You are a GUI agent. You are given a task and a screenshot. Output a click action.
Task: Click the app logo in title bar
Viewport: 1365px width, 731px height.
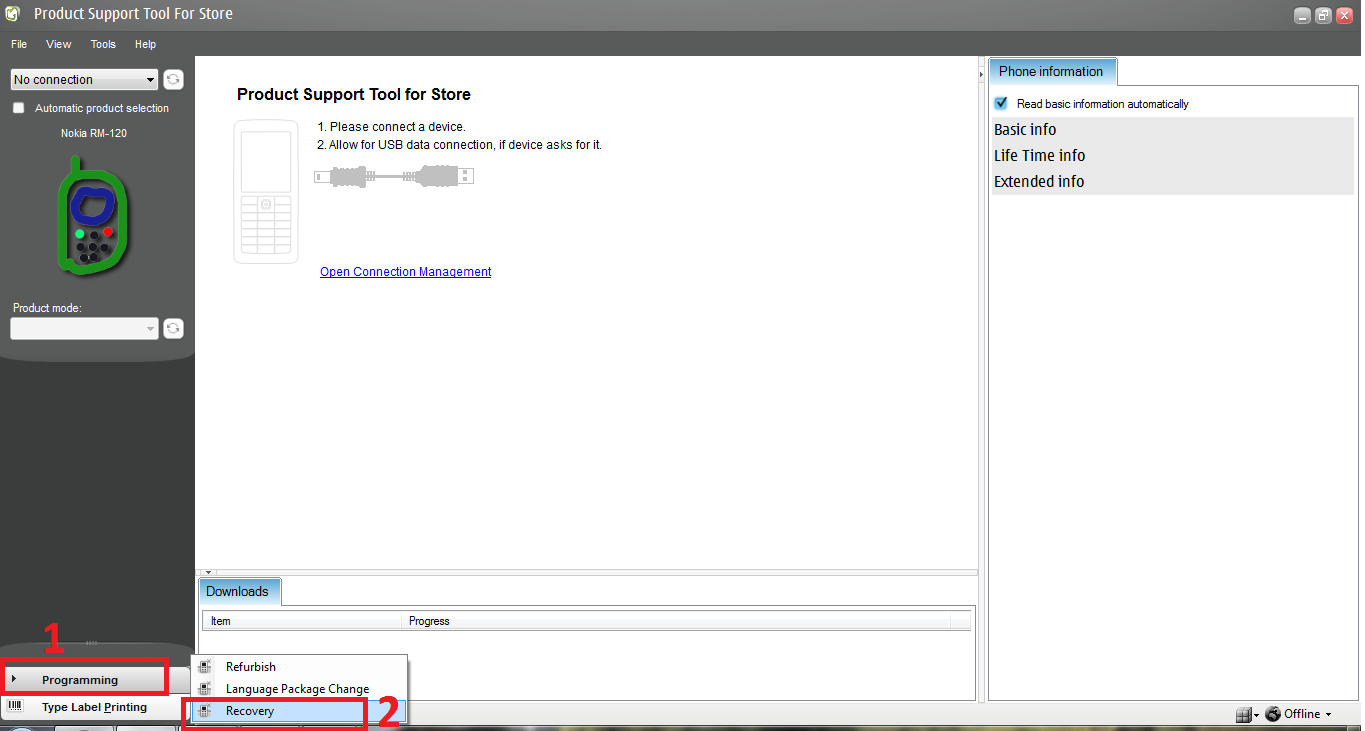coord(13,14)
